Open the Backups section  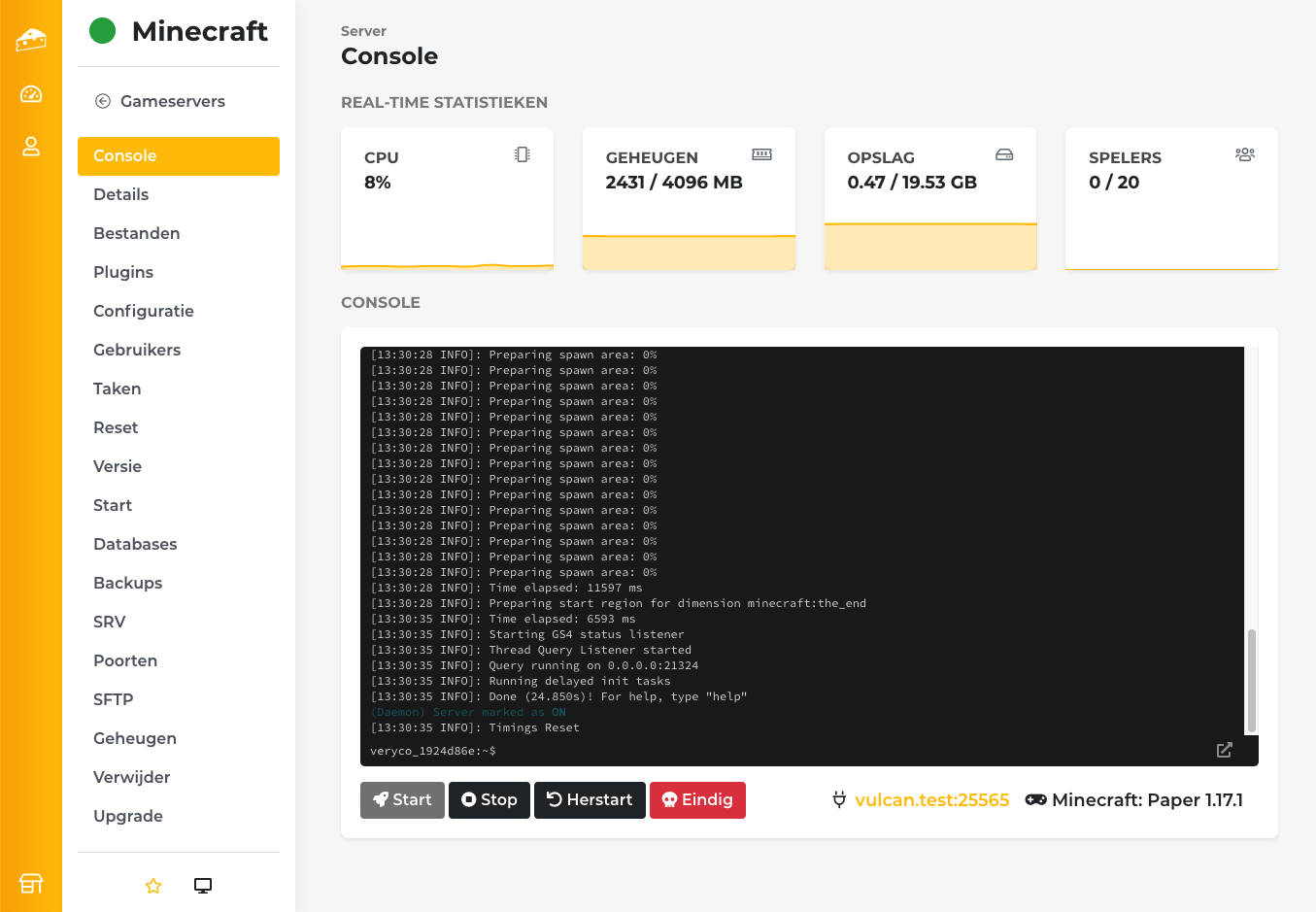click(128, 583)
